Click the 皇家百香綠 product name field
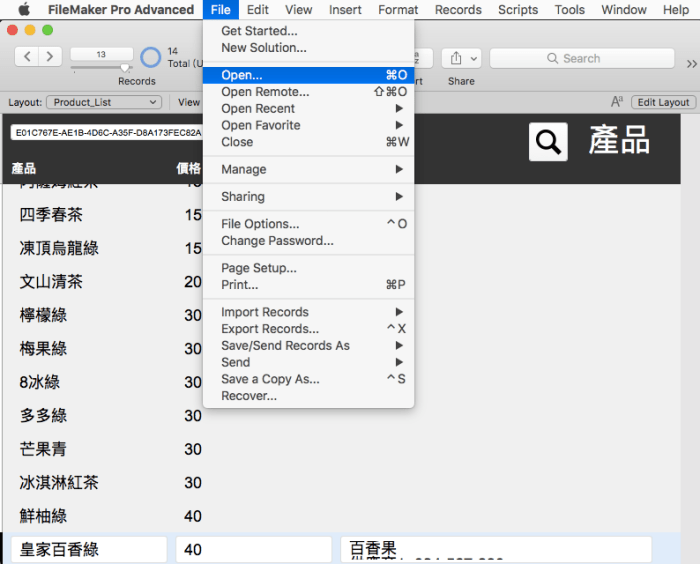This screenshot has height=564, width=700. click(x=90, y=550)
